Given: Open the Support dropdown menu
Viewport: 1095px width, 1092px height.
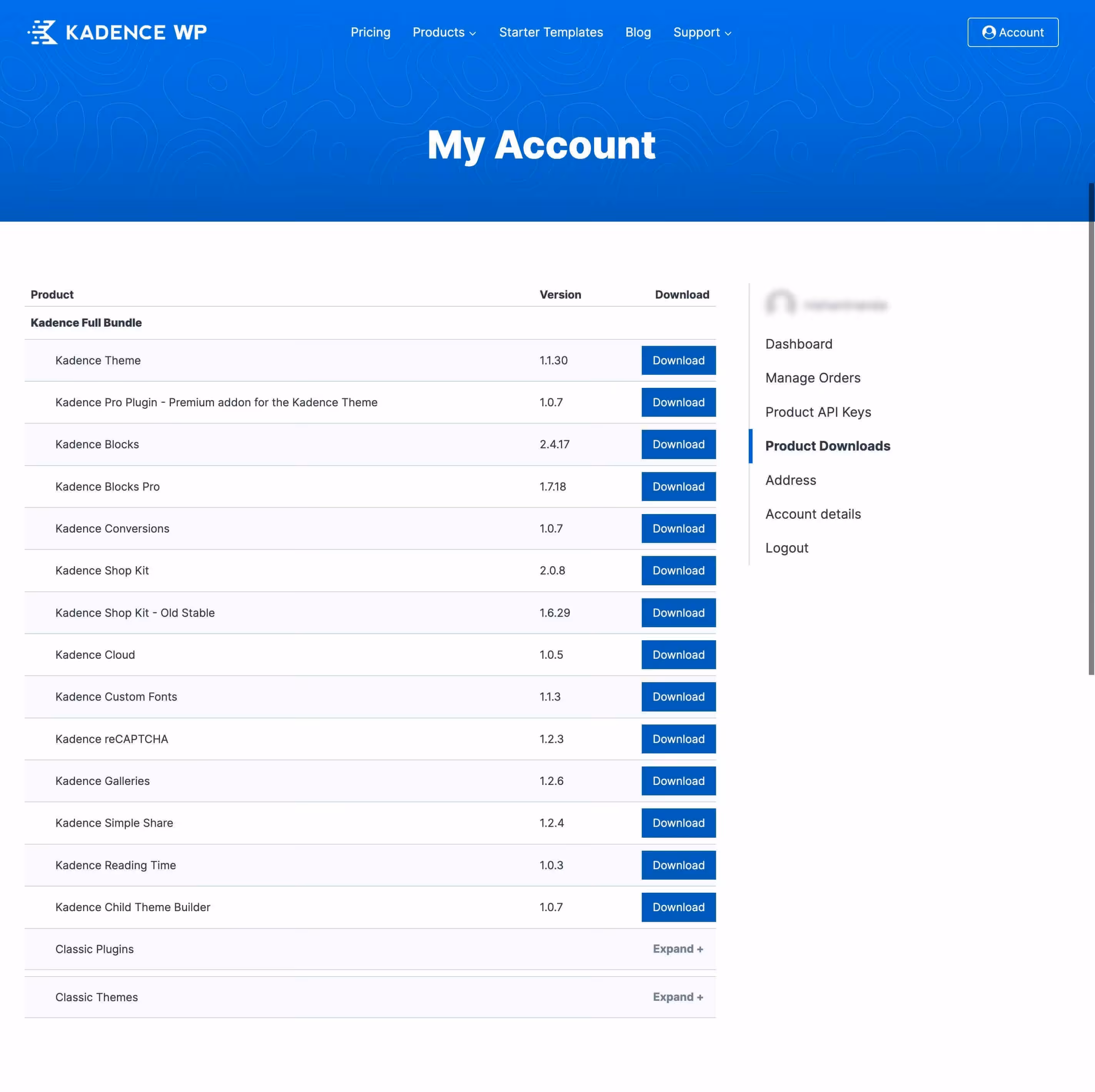Looking at the screenshot, I should 702,32.
